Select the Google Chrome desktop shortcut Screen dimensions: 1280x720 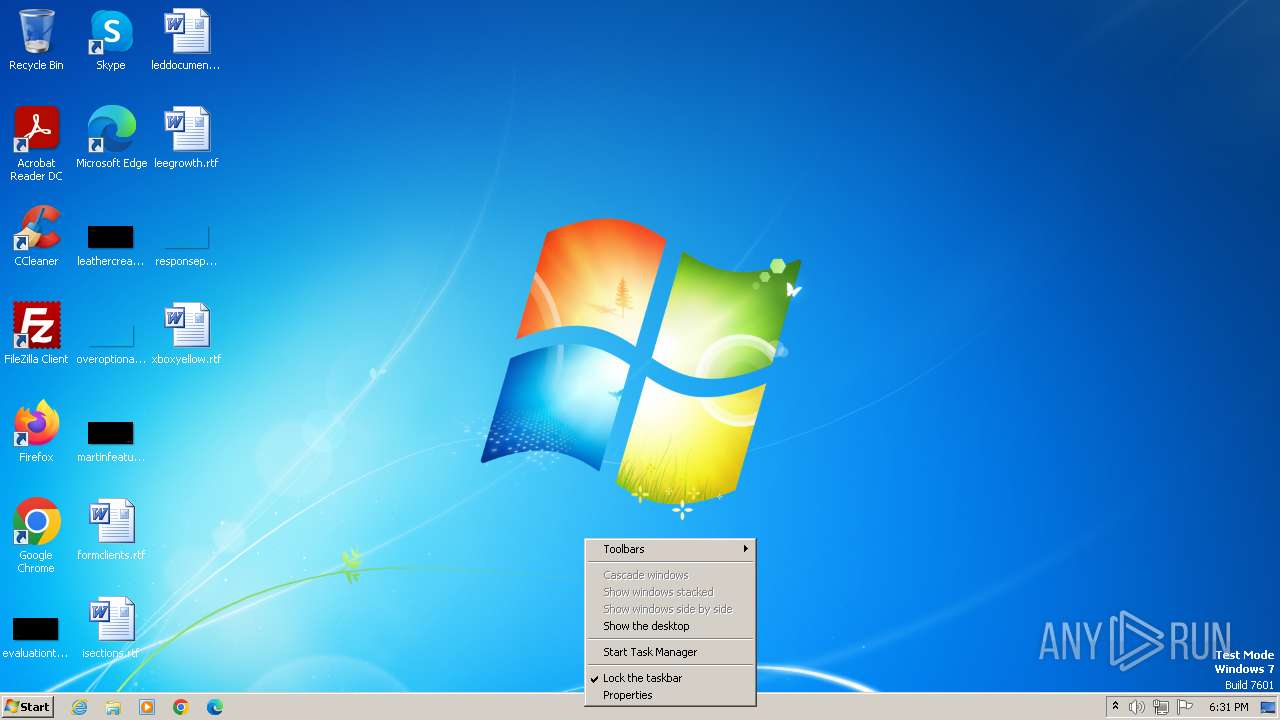point(36,536)
